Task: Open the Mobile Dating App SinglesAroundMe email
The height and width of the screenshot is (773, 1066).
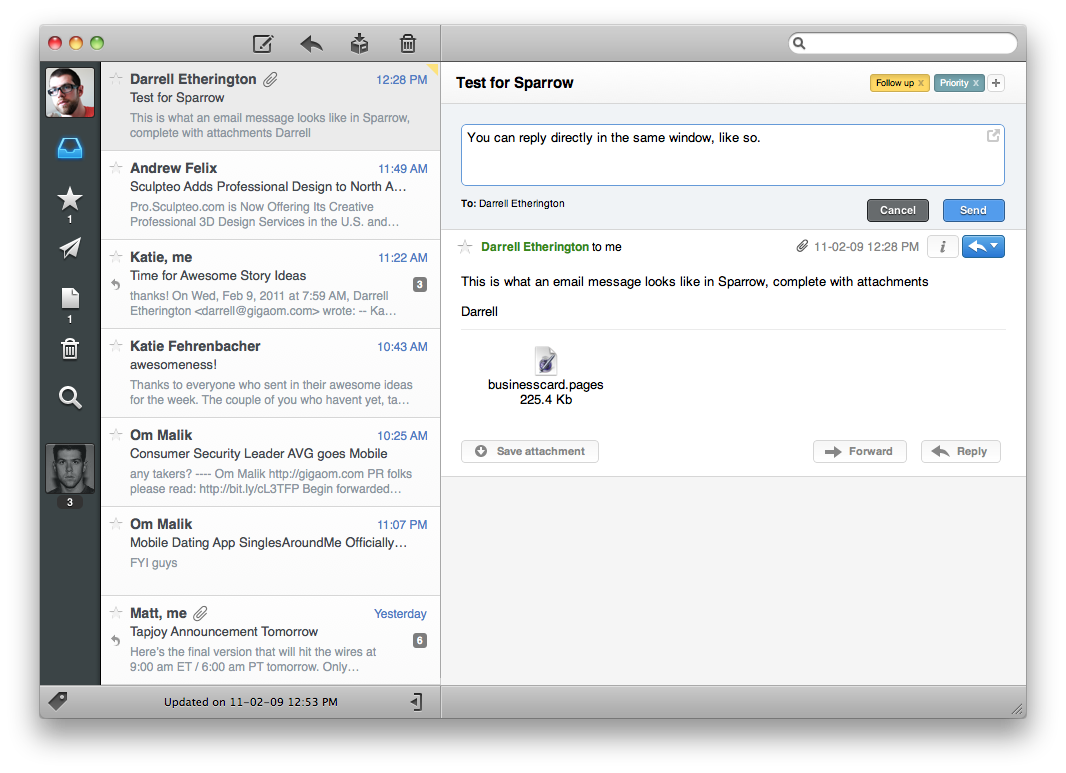Action: (x=271, y=551)
